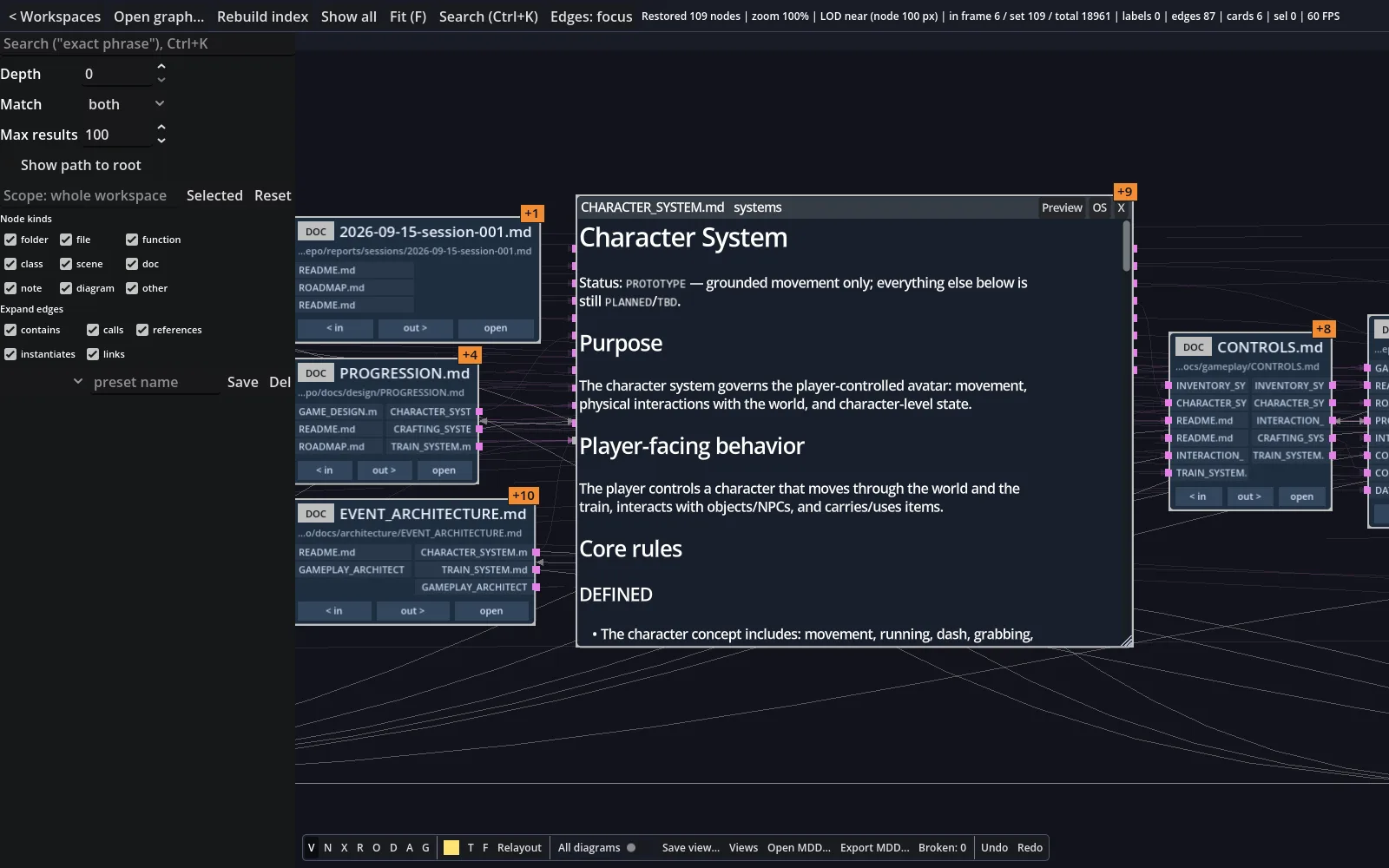Click the exact phrase search input field
The width and height of the screenshot is (1389, 868).
148,43
